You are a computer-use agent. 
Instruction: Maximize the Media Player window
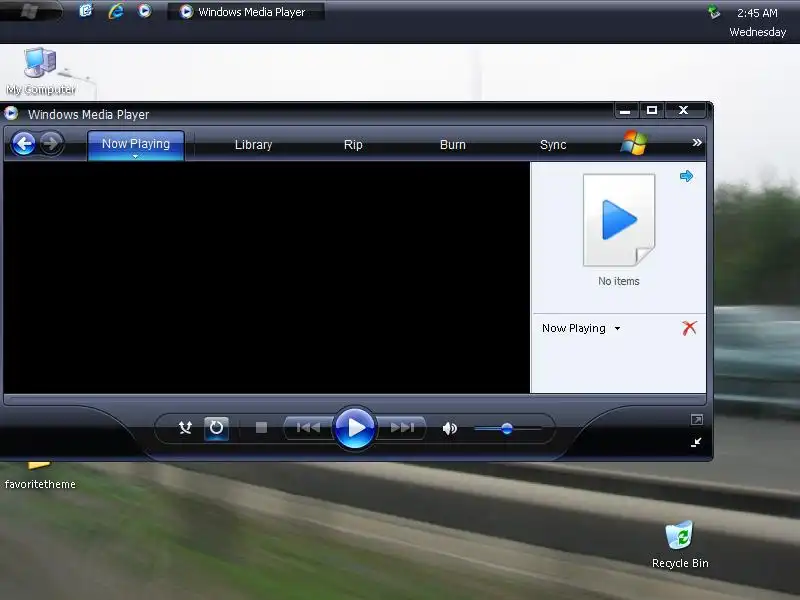coord(652,110)
